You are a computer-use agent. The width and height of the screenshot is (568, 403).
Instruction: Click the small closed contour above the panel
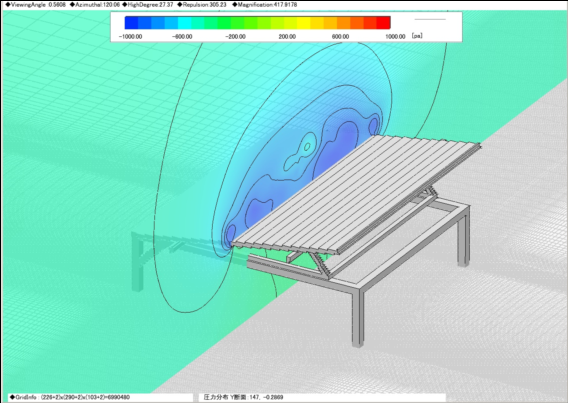[x=307, y=147]
